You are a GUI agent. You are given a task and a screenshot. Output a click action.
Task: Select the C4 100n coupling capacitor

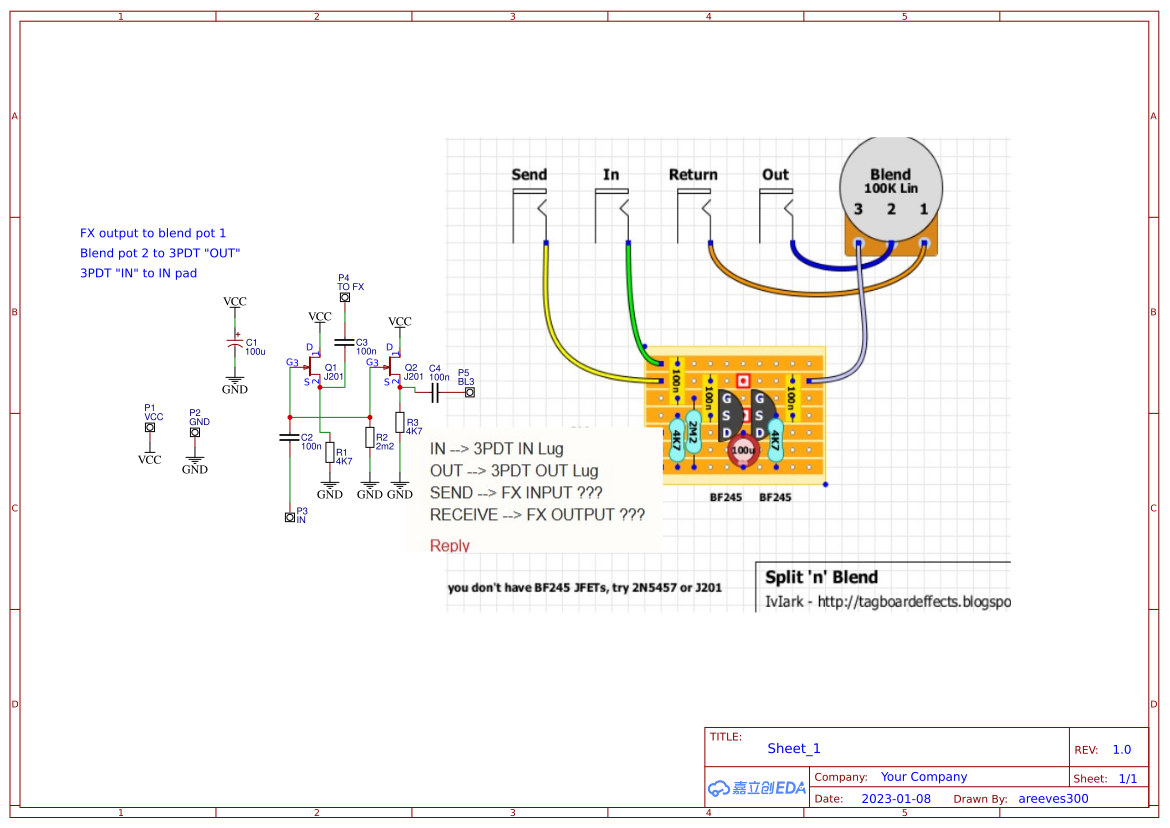[x=437, y=392]
